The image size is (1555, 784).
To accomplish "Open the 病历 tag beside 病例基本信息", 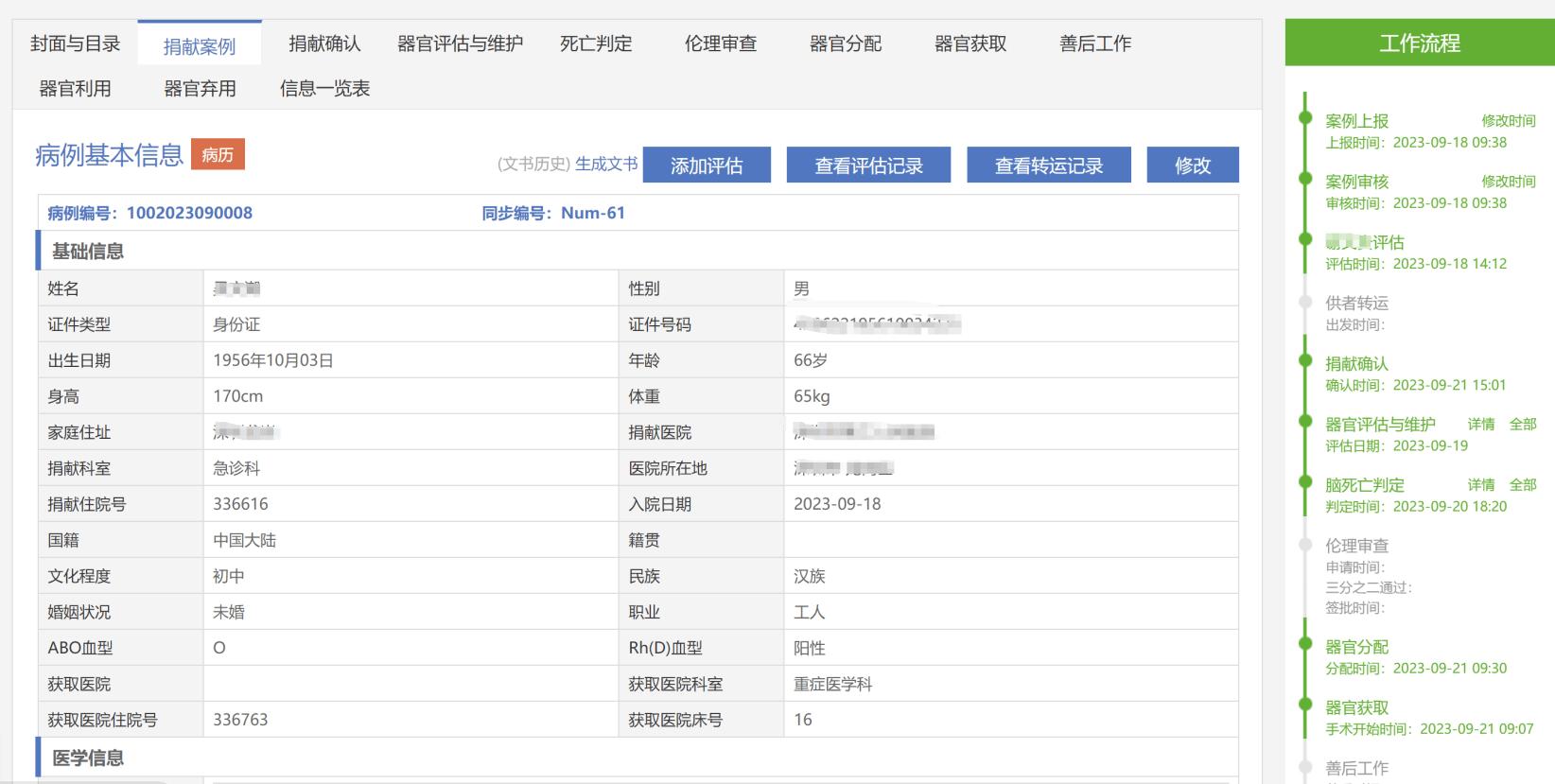I will [x=218, y=154].
